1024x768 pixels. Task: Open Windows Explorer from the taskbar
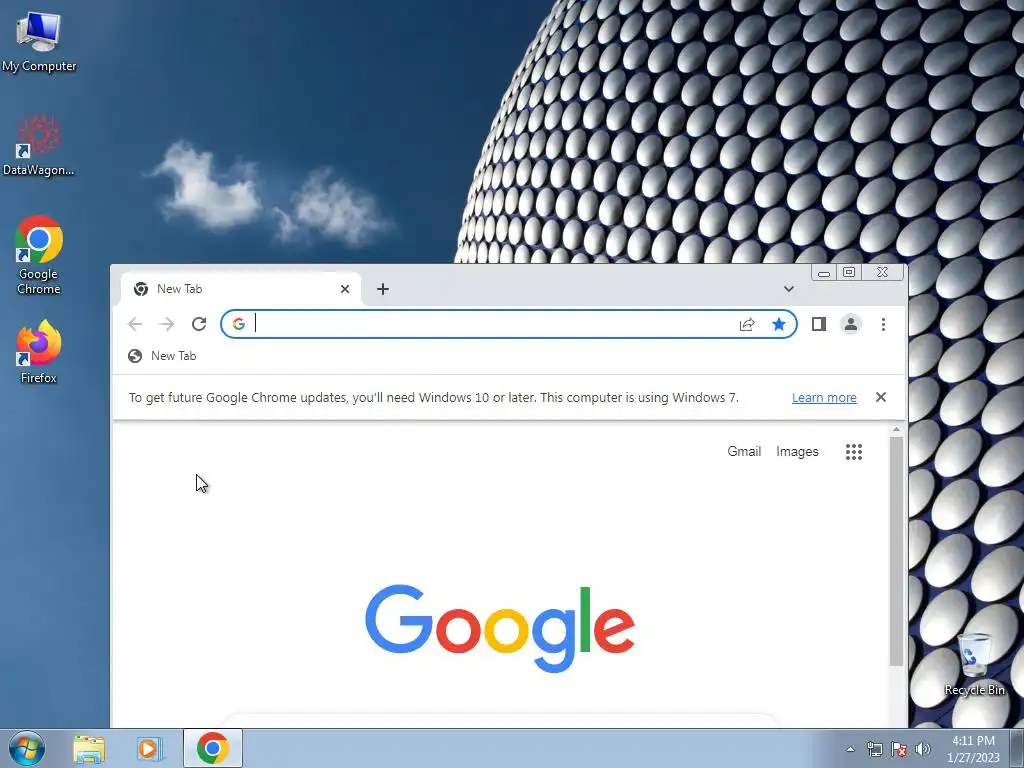[x=89, y=749]
